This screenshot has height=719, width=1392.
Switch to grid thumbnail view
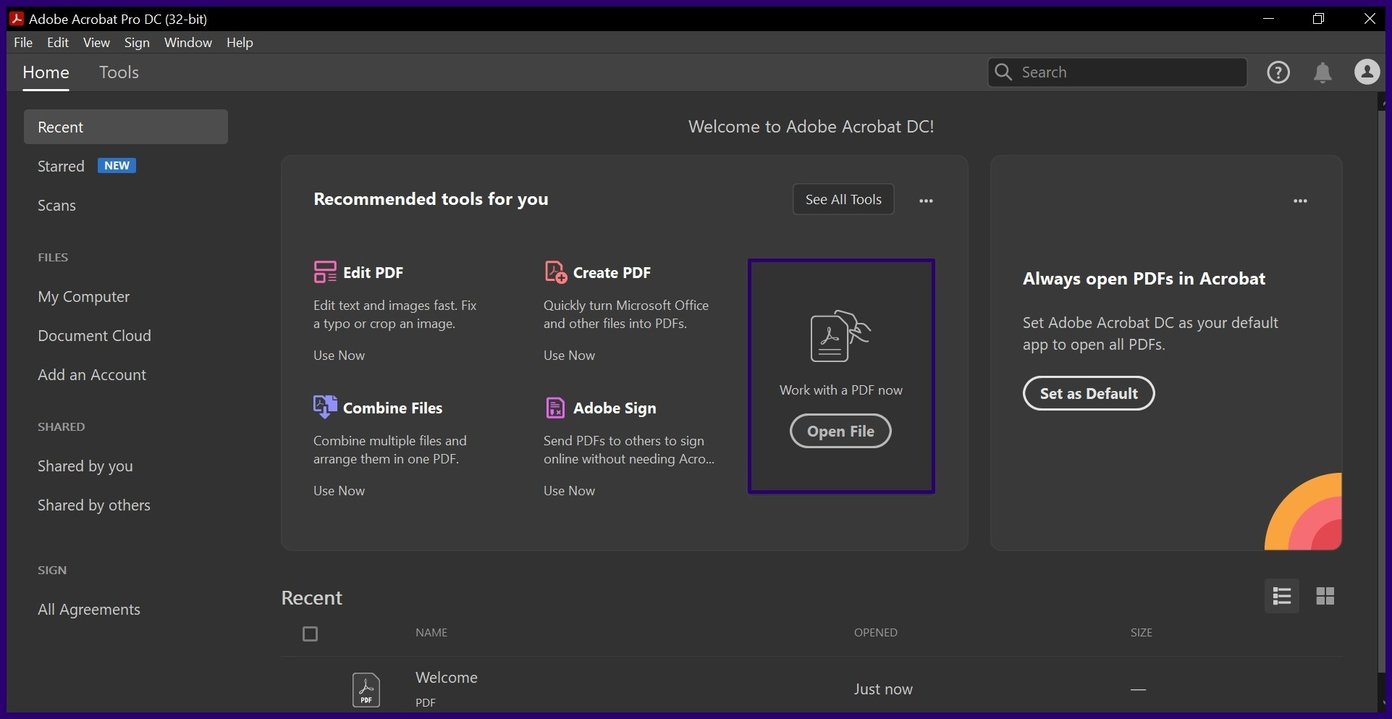click(1325, 596)
